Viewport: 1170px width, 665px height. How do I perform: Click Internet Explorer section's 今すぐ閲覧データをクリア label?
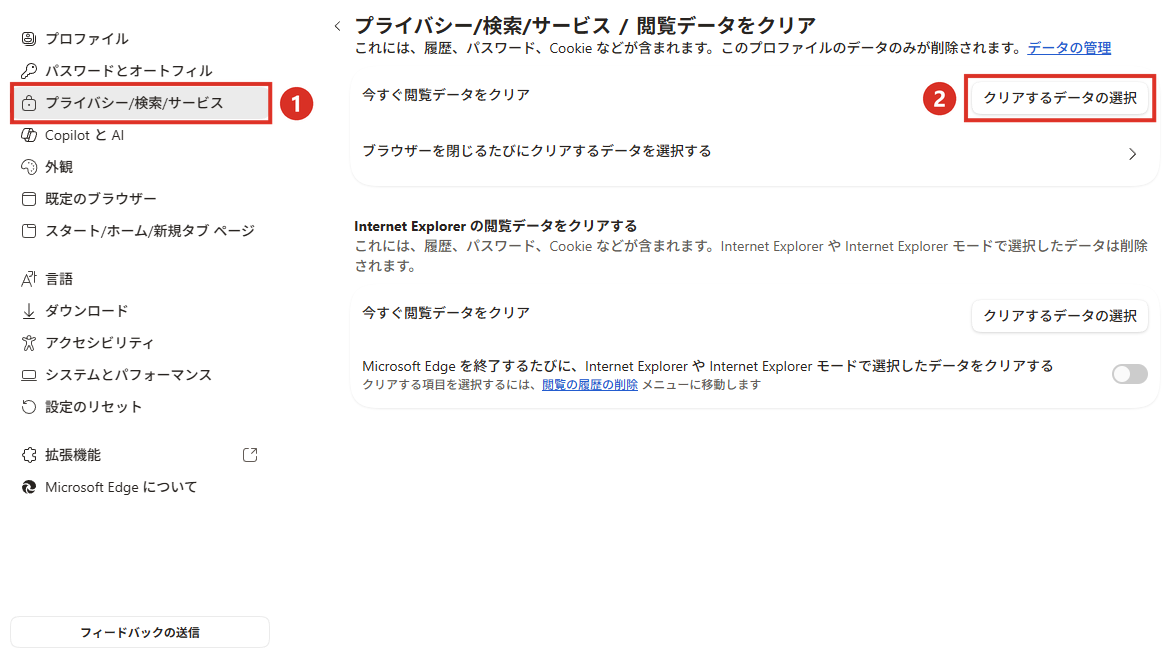[446, 313]
